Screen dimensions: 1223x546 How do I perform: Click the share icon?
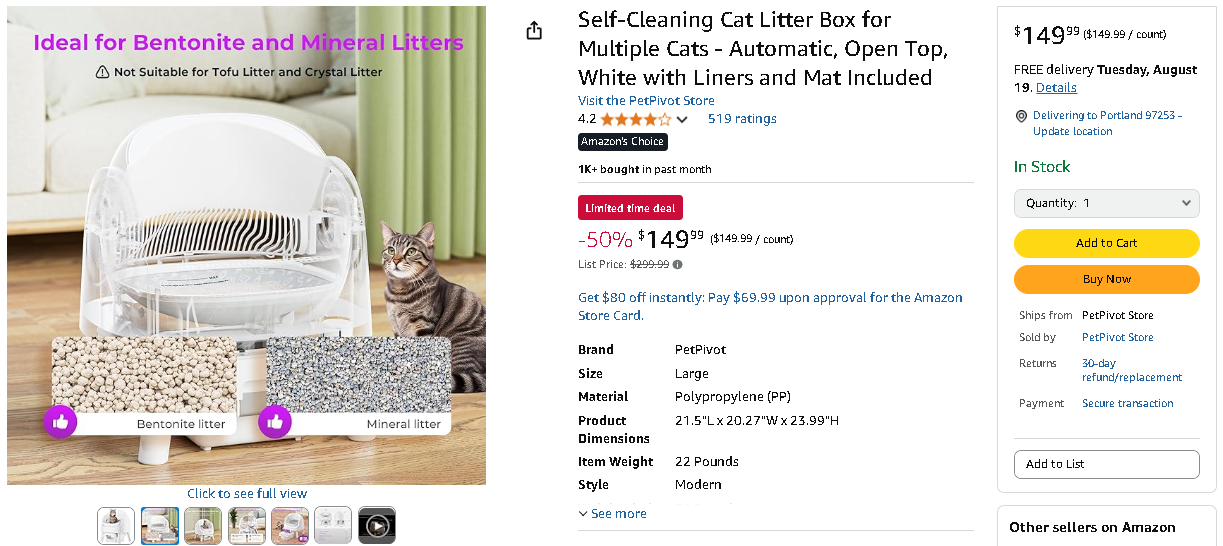click(534, 30)
